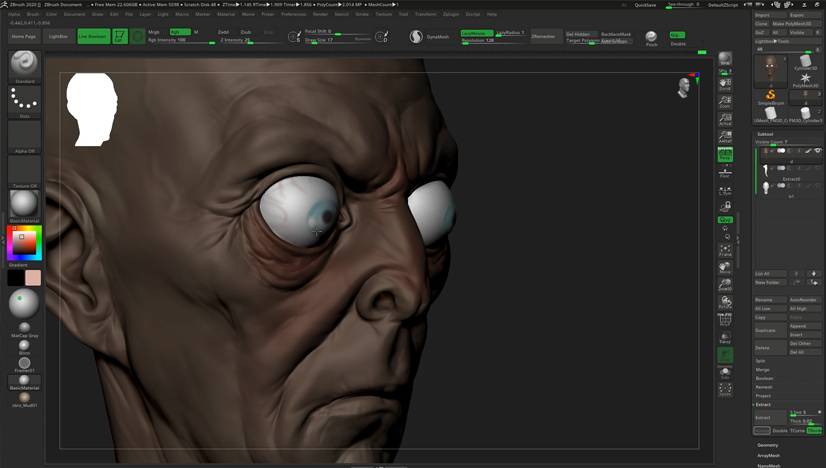Select the SimpleBrush tool

click(x=771, y=96)
